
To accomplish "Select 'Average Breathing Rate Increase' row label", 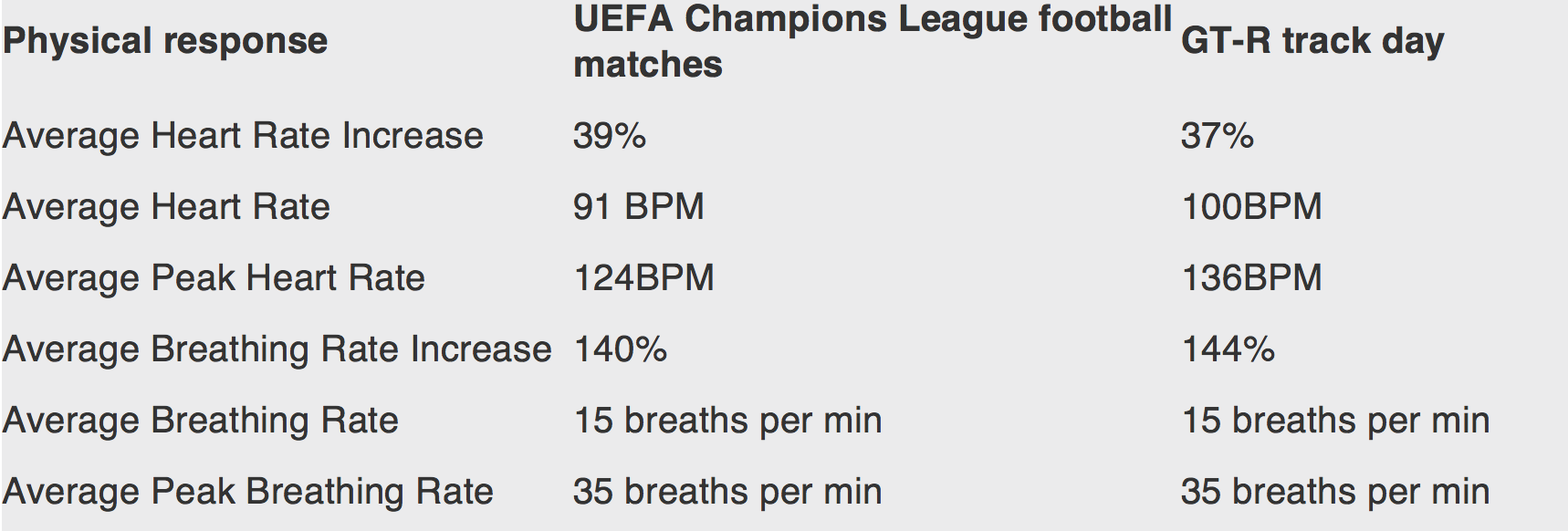I will click(277, 349).
